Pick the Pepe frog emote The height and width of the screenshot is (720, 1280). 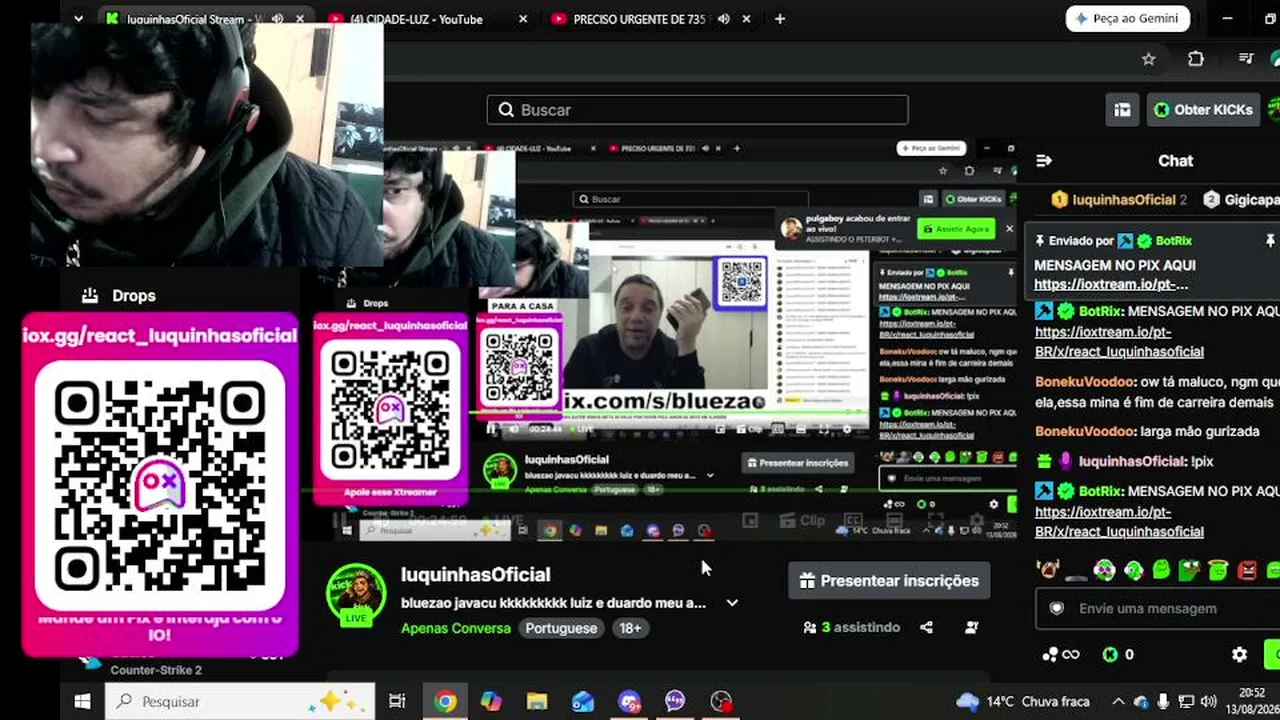pos(1190,570)
